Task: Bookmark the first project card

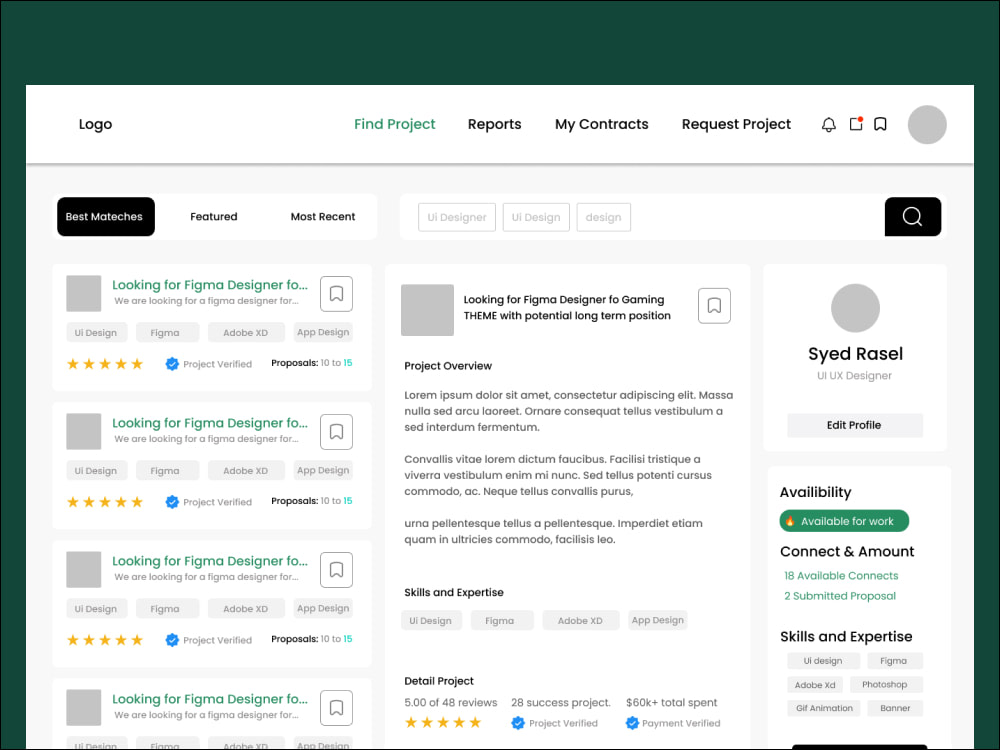Action: coord(336,294)
